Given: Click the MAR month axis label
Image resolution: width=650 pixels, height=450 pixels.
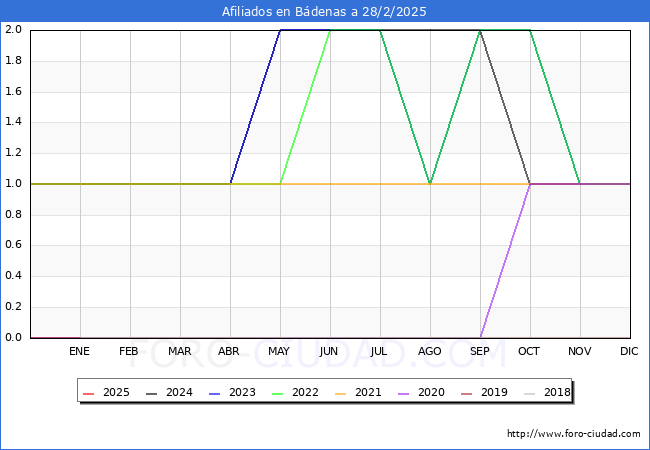Looking at the screenshot, I should (179, 351).
